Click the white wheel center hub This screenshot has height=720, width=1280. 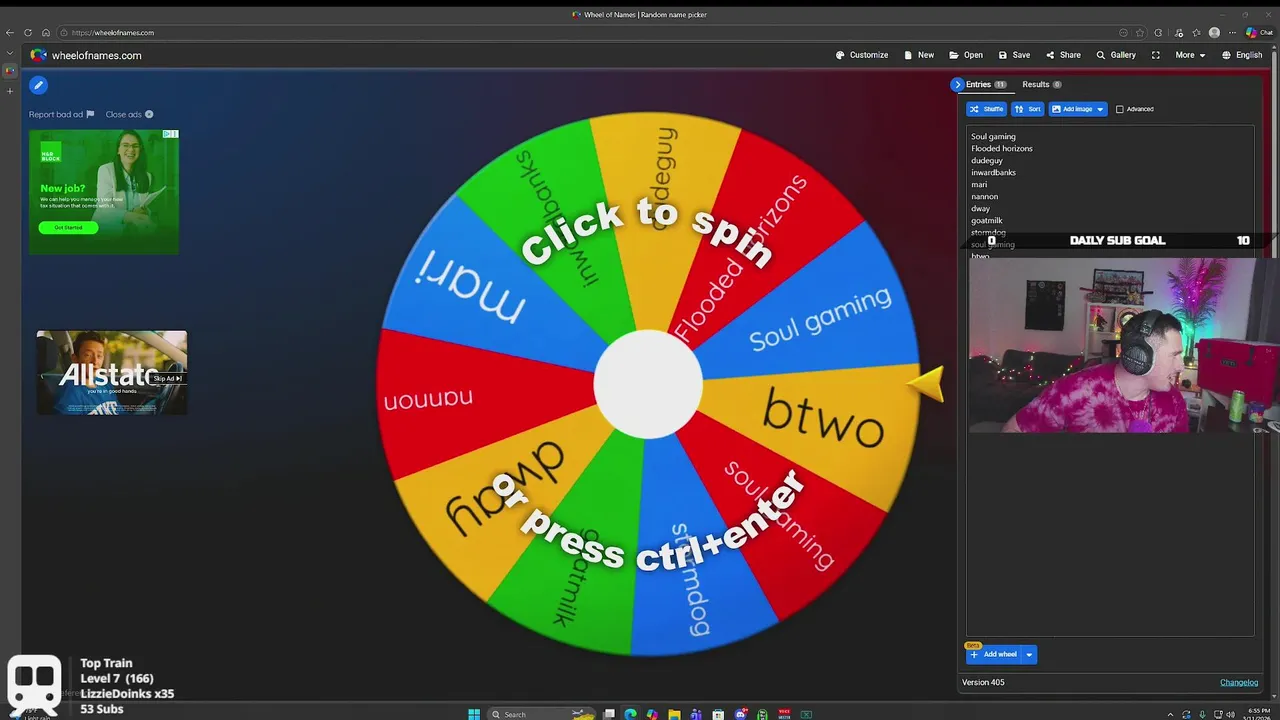point(648,385)
